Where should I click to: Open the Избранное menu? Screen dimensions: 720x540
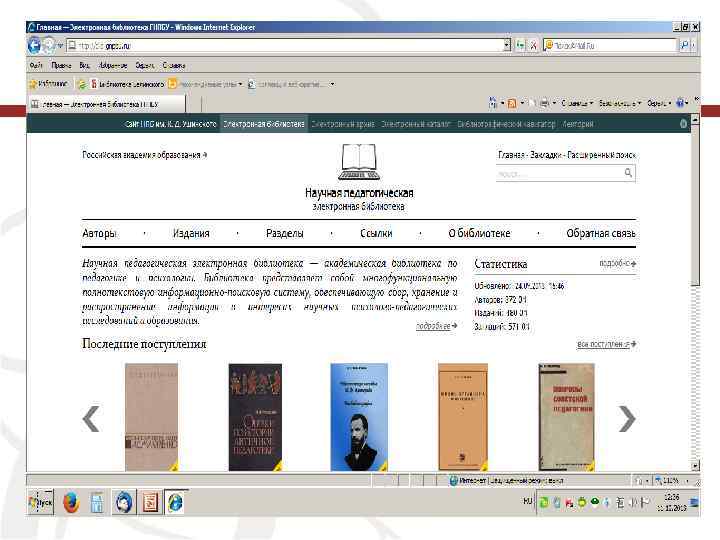113,65
